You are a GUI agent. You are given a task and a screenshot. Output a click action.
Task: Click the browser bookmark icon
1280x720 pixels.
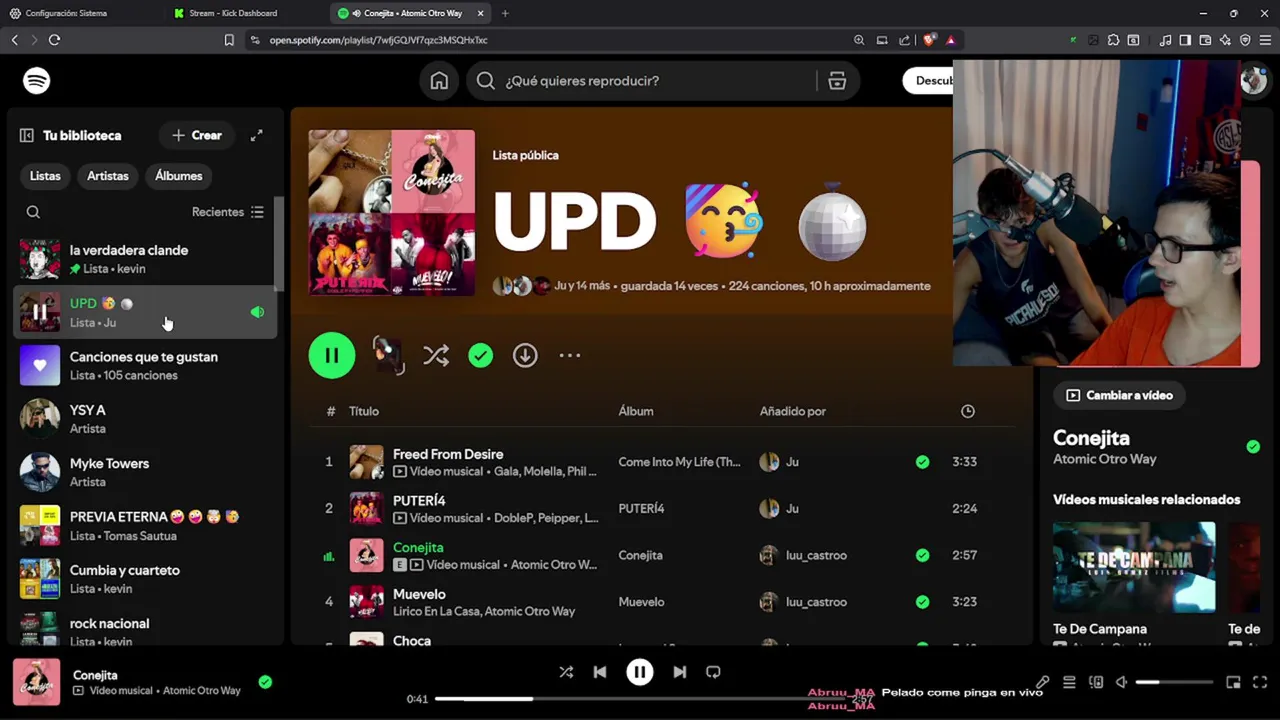pyautogui.click(x=229, y=40)
